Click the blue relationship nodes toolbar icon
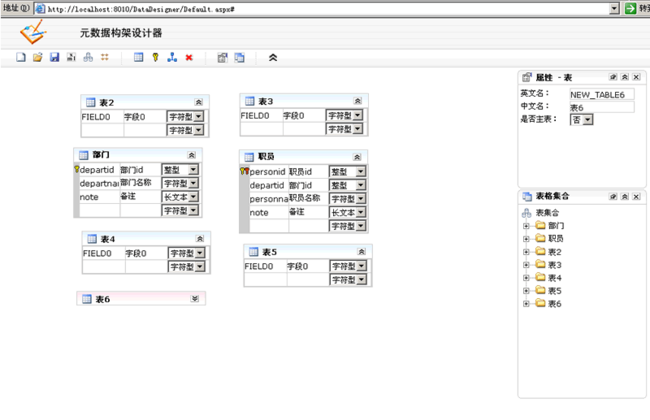Screen dimensions: 650x420 (x=172, y=57)
